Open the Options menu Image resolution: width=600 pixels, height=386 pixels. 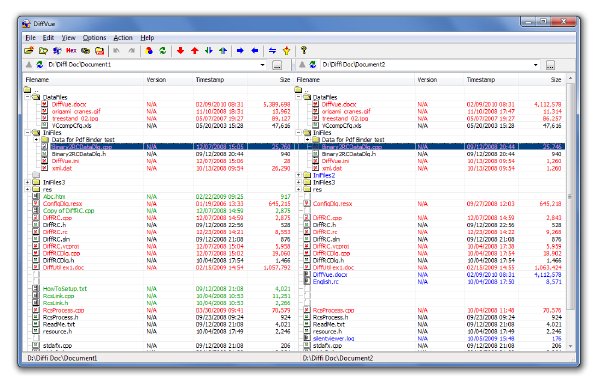click(94, 37)
